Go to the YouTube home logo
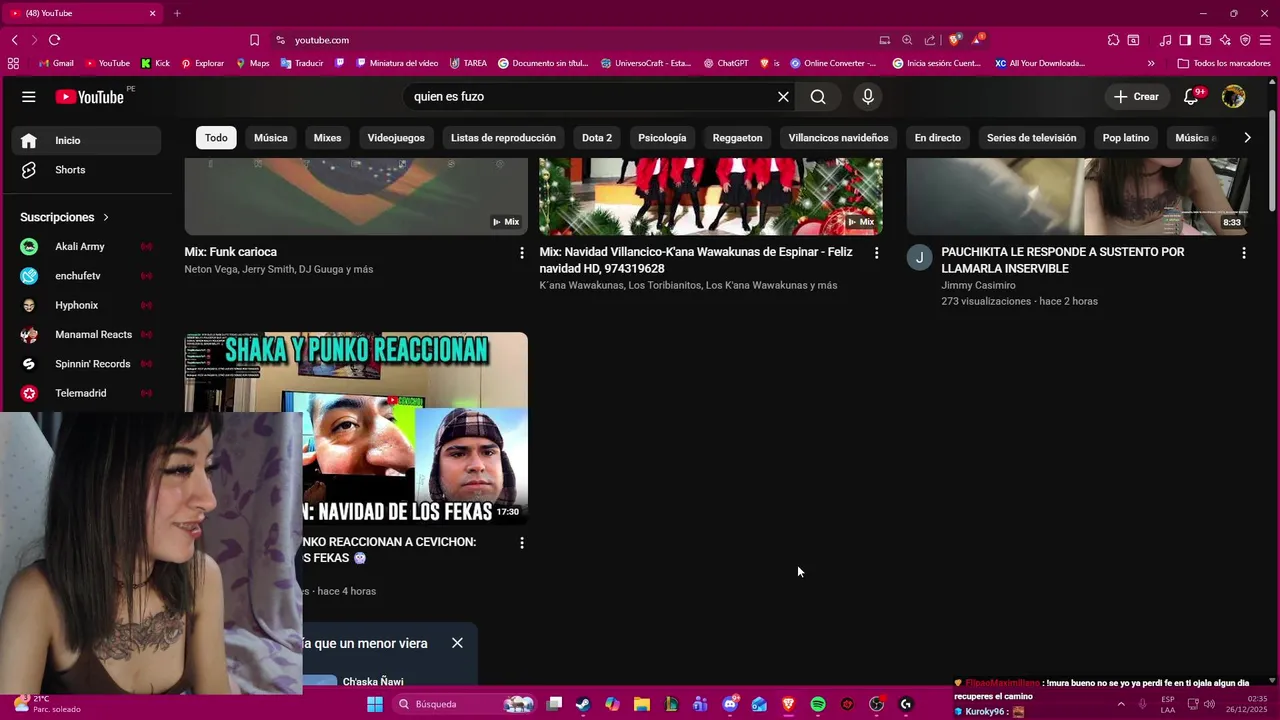 point(89,97)
